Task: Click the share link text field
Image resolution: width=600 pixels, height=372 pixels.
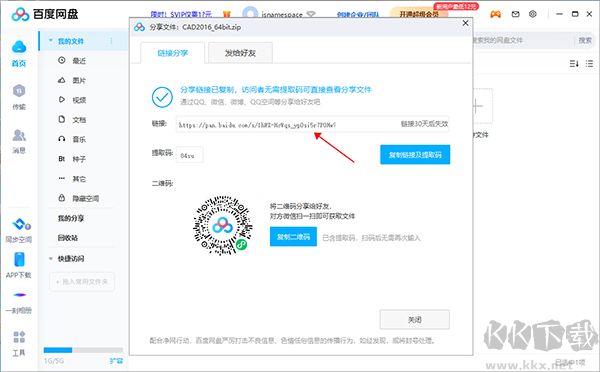Action: 312,124
